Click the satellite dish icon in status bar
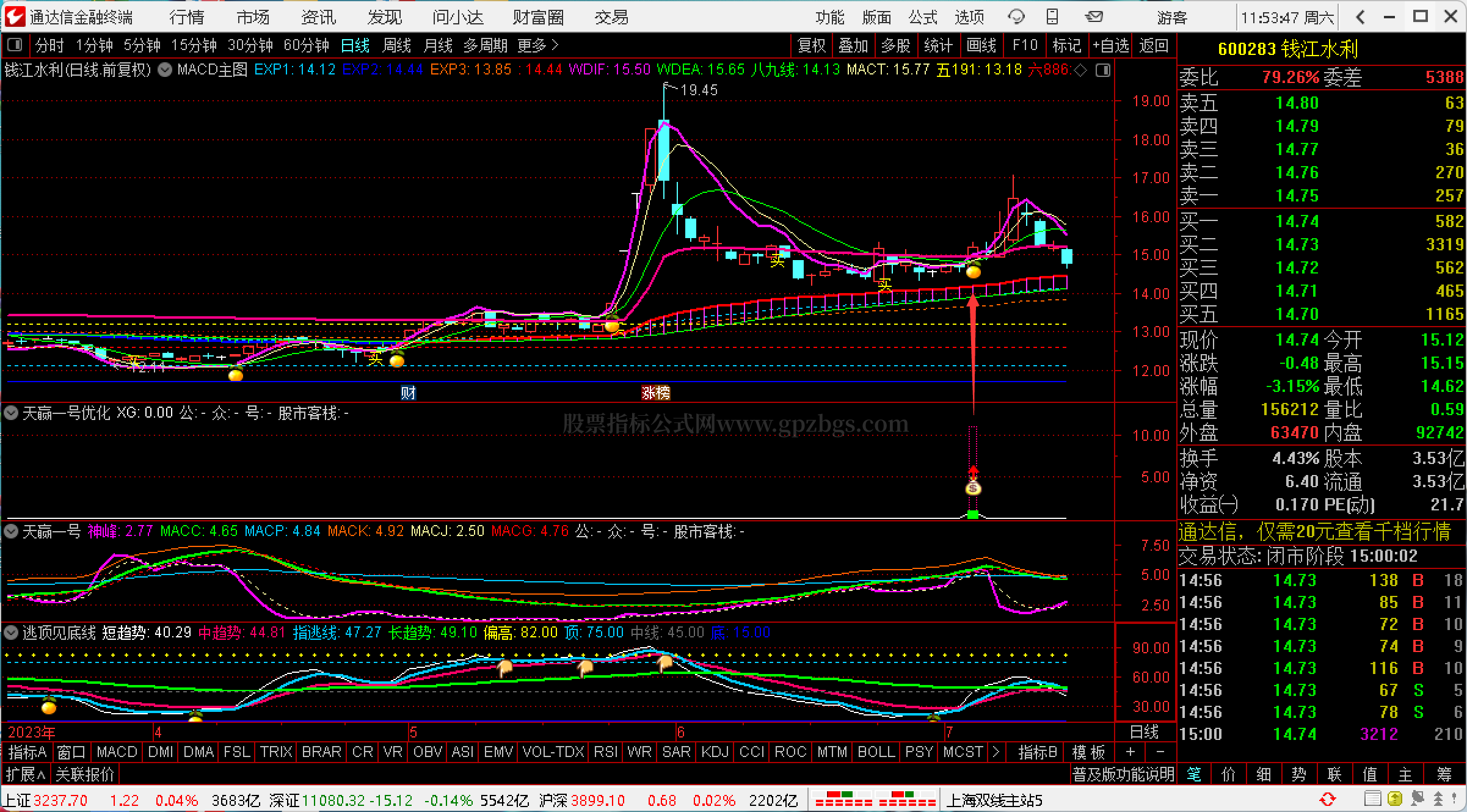Viewport: 1467px width, 812px height. tap(1417, 799)
